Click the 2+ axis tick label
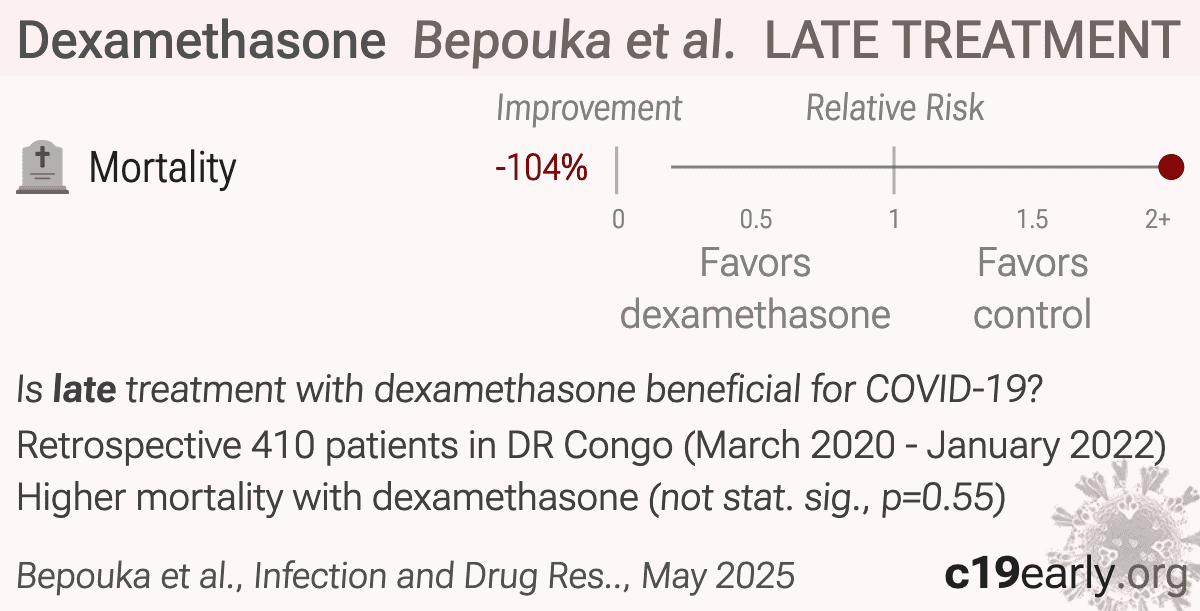The height and width of the screenshot is (611, 1200). click(1157, 219)
